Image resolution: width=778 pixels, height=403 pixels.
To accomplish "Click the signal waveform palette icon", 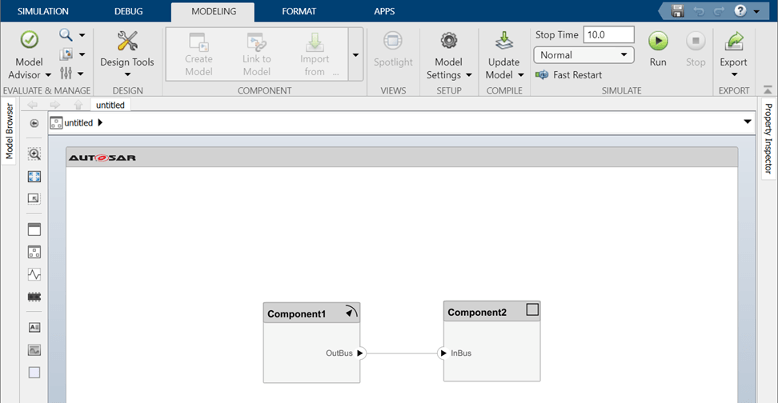I will 34,274.
